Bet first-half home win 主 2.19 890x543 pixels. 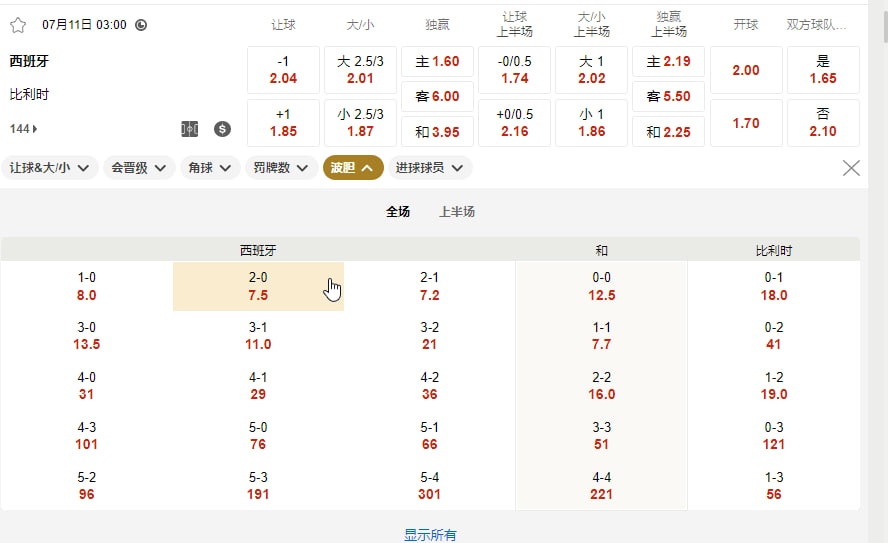669,61
